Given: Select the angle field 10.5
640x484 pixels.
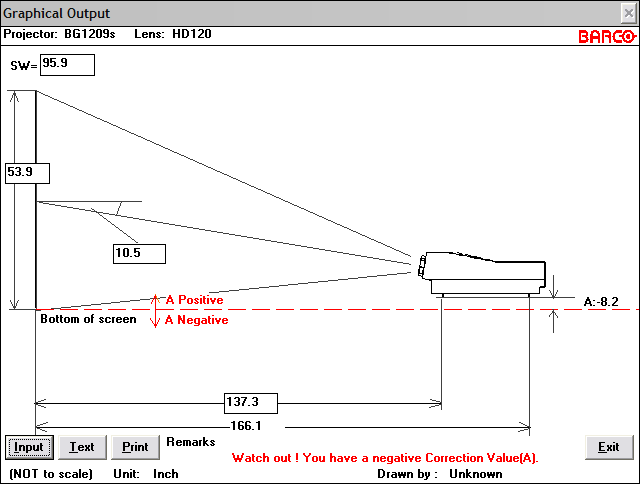Looking at the screenshot, I should coord(139,254).
